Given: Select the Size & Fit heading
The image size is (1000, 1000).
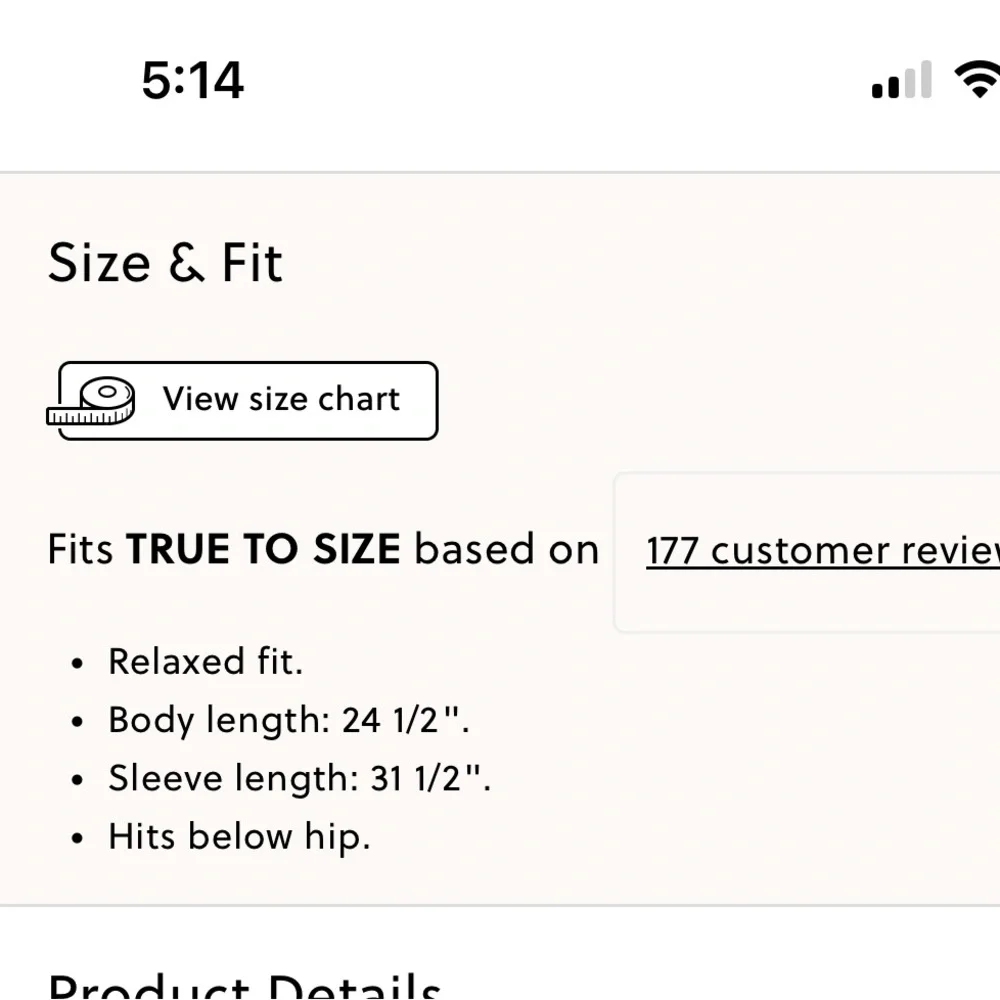Looking at the screenshot, I should click(165, 262).
